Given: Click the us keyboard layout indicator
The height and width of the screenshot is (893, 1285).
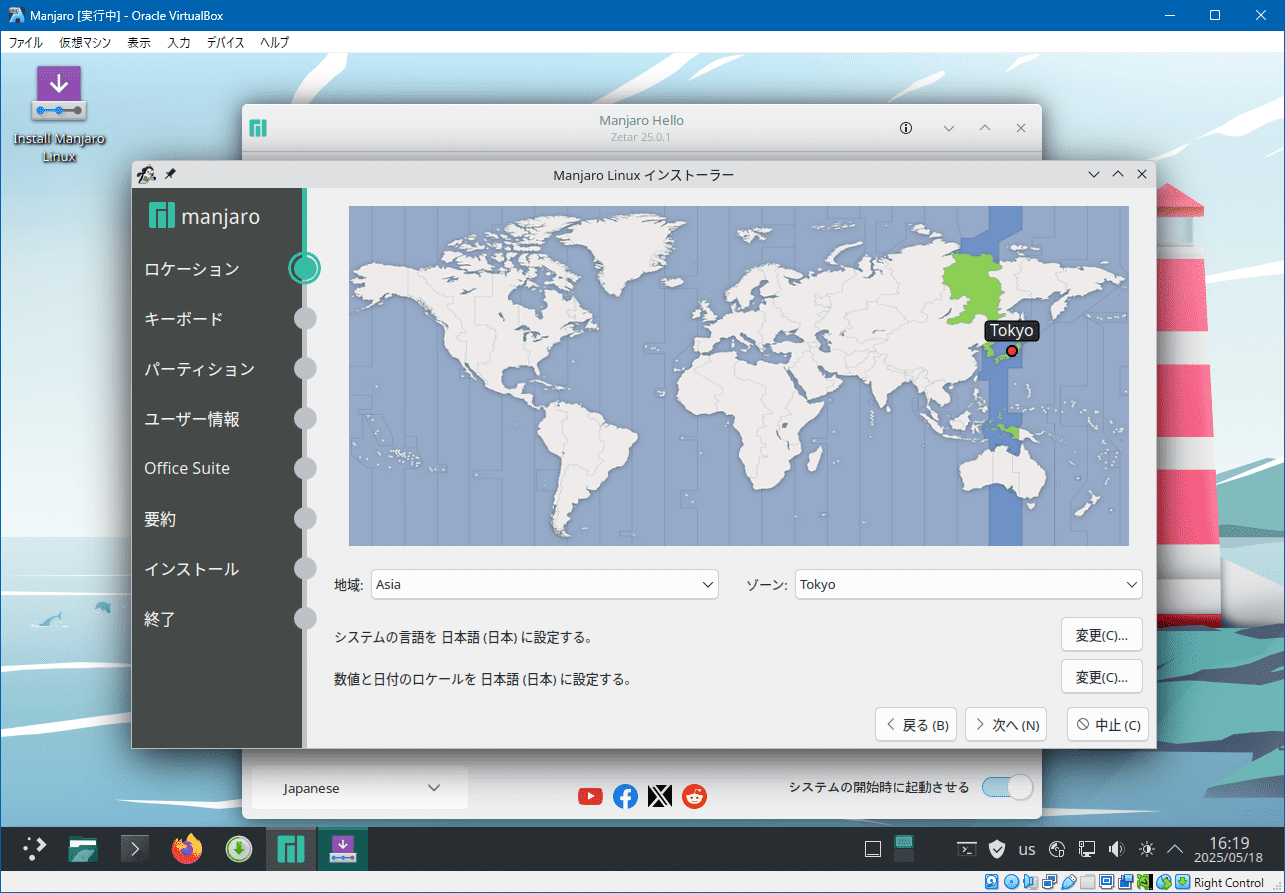Looking at the screenshot, I should point(1026,850).
